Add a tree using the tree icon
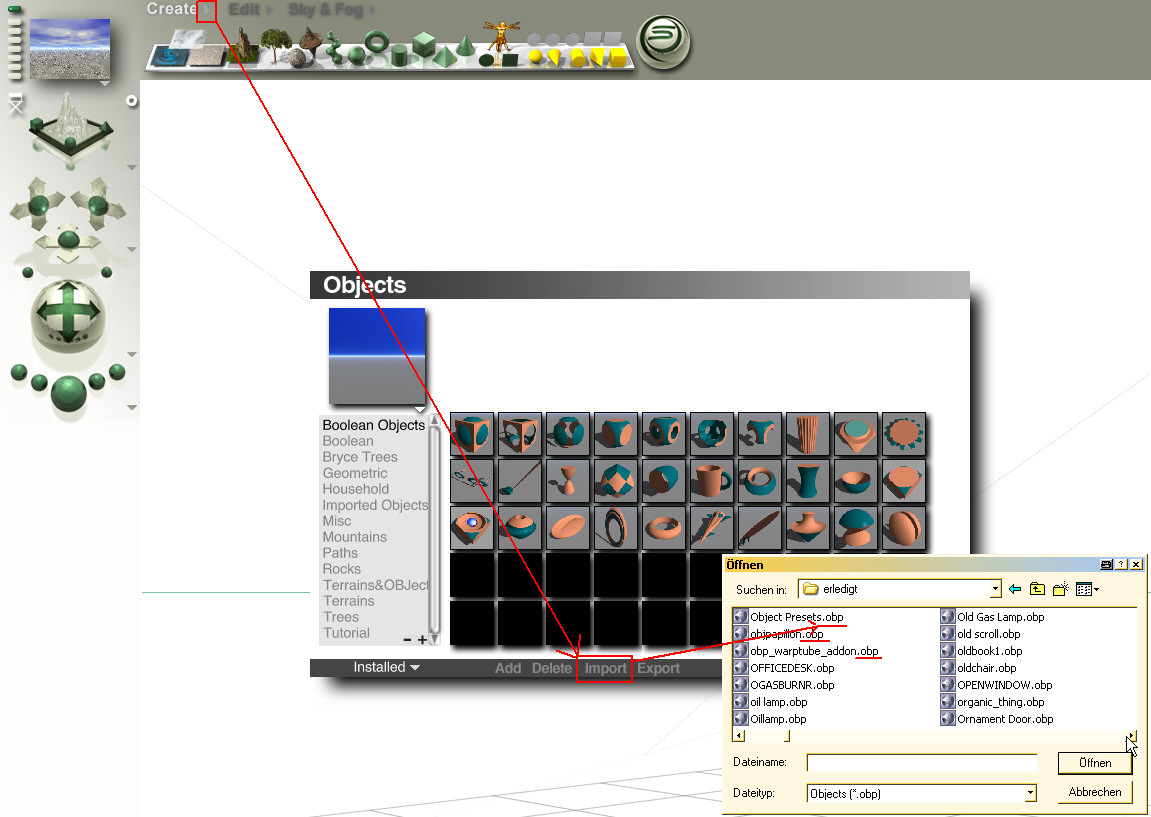 click(x=275, y=46)
